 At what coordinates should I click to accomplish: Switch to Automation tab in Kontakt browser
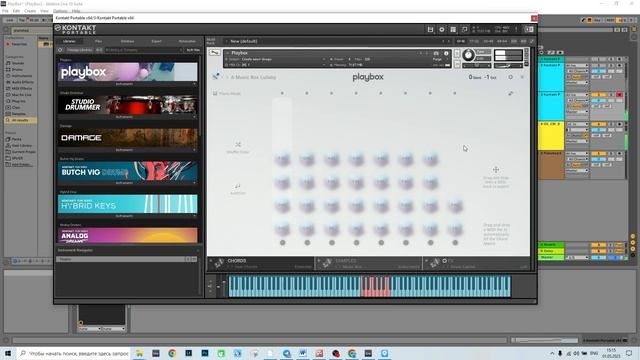click(187, 41)
